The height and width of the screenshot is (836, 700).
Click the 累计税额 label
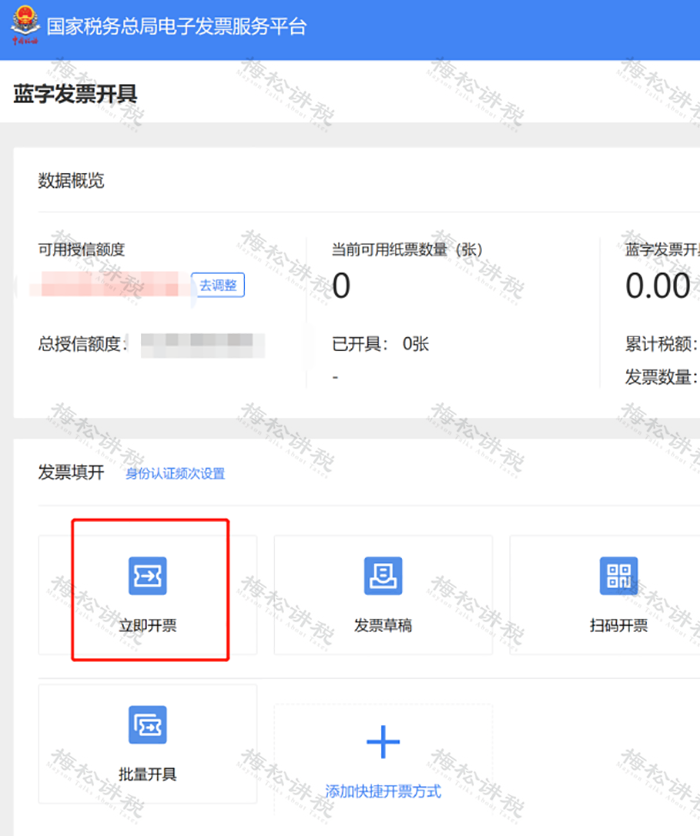point(661,344)
